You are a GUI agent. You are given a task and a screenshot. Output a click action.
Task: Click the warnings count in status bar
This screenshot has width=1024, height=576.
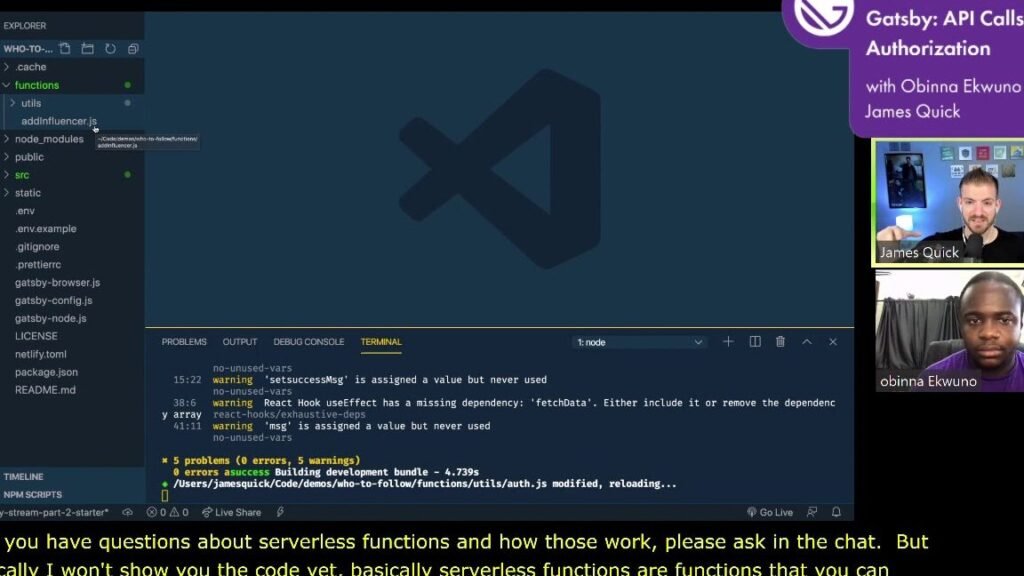click(180, 513)
